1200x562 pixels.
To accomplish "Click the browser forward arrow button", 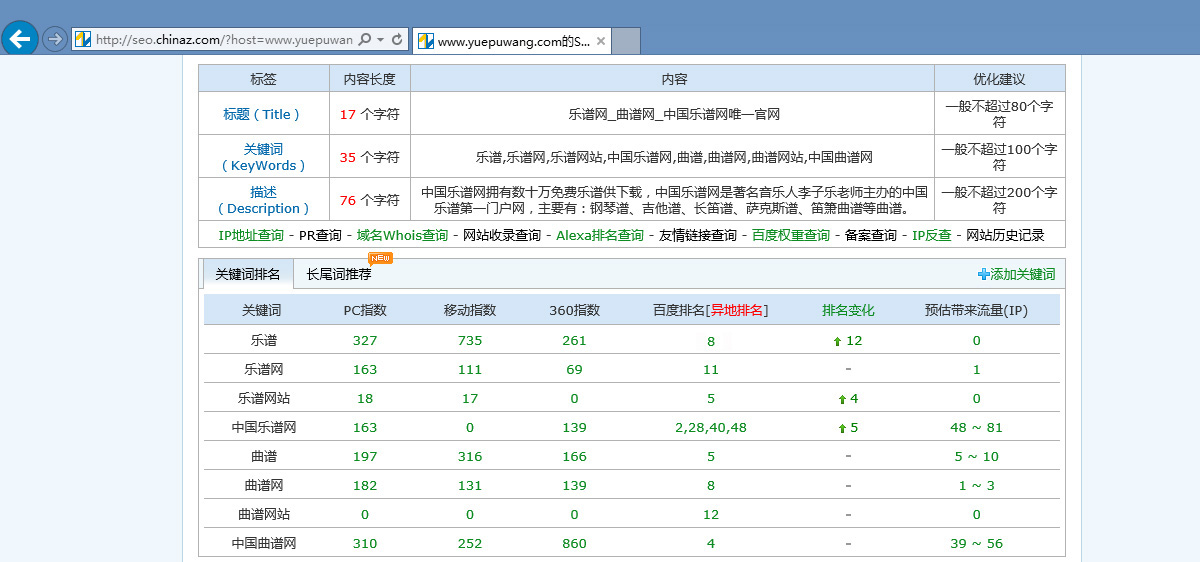I will tap(54, 40).
